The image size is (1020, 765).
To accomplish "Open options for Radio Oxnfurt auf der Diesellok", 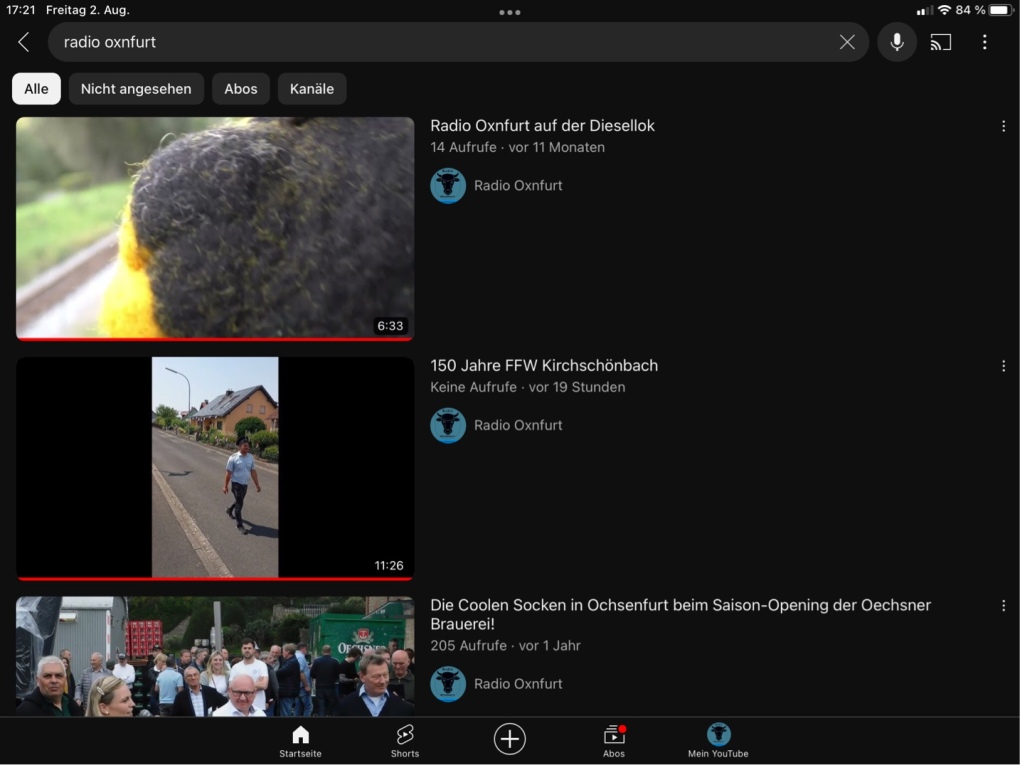I will pyautogui.click(x=1004, y=126).
